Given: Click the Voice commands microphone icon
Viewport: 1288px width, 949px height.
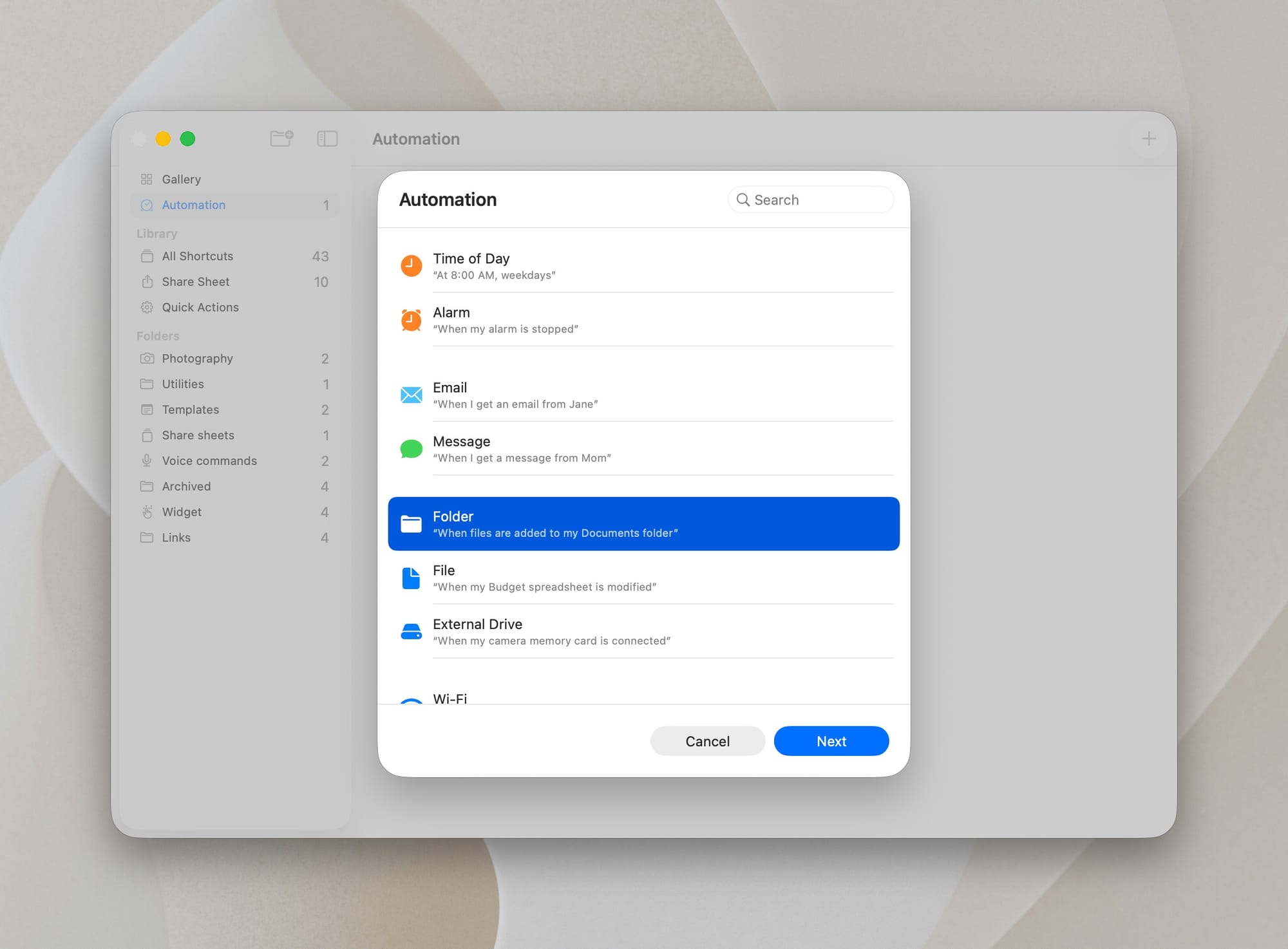Looking at the screenshot, I should point(146,460).
